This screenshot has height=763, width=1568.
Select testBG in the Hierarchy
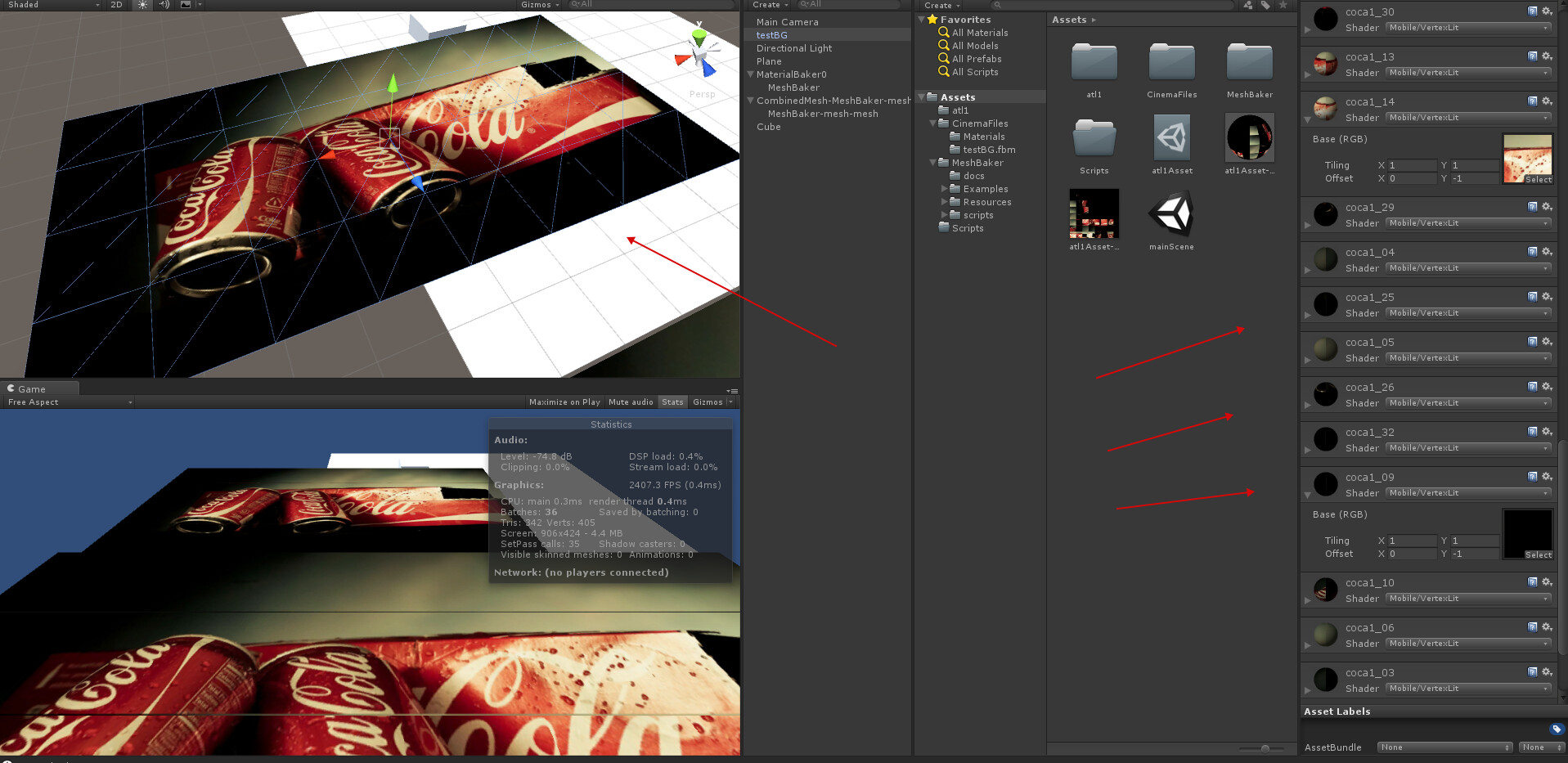click(x=770, y=35)
